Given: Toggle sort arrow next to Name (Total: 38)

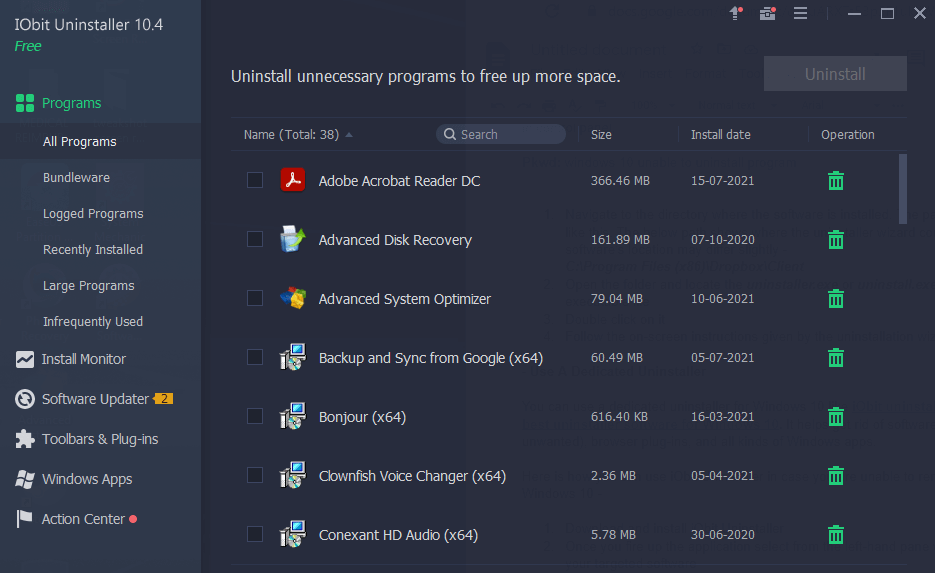Looking at the screenshot, I should 349,135.
